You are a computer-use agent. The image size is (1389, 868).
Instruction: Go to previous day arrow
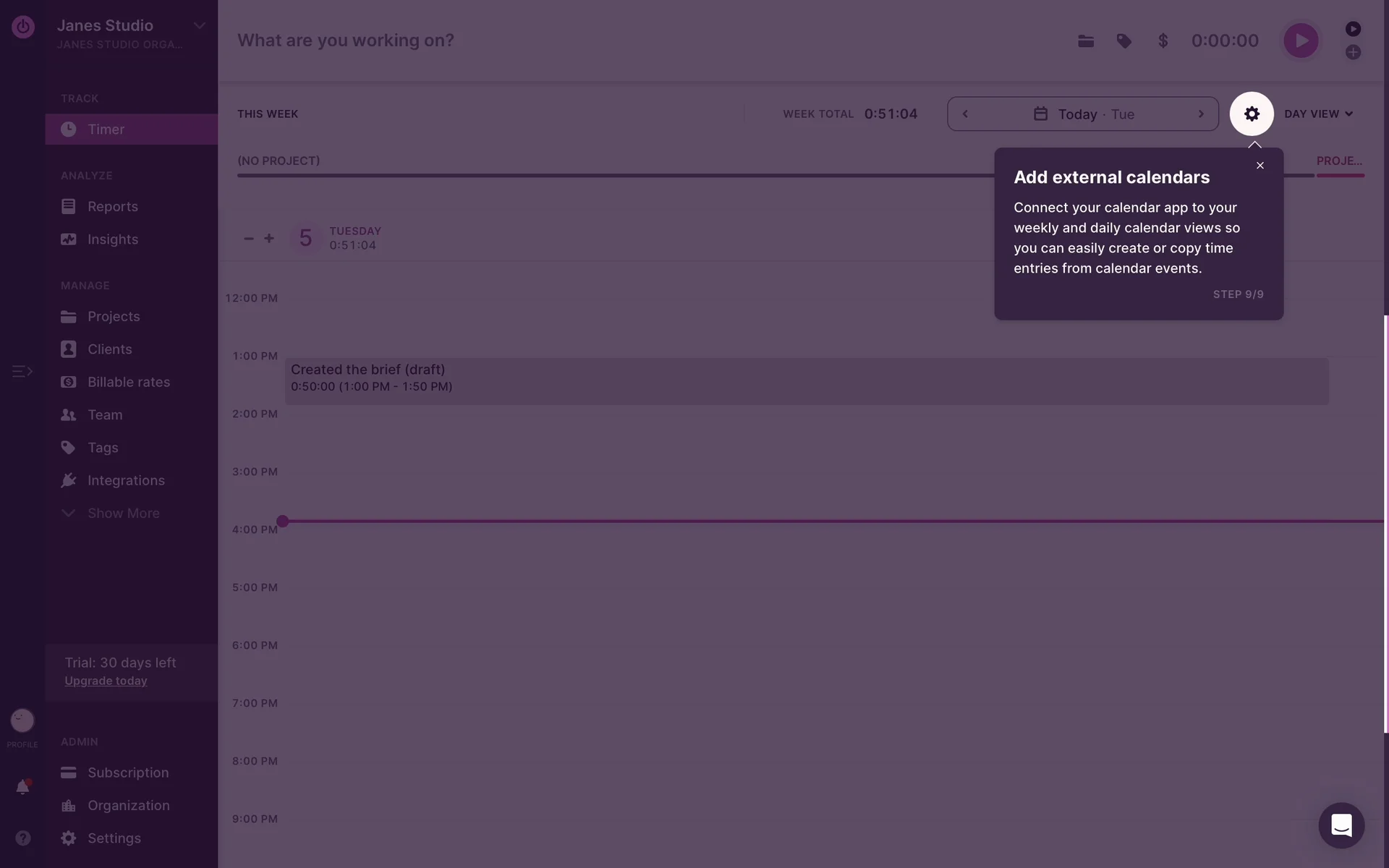965,114
